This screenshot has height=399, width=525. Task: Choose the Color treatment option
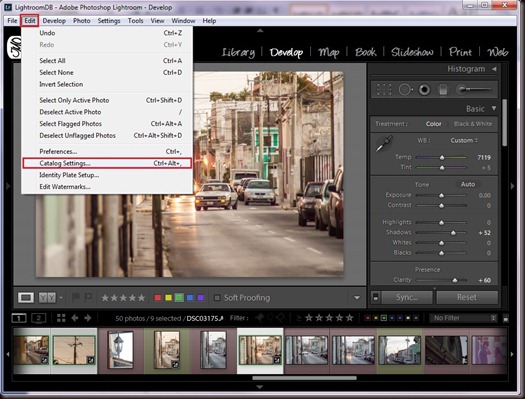[434, 124]
